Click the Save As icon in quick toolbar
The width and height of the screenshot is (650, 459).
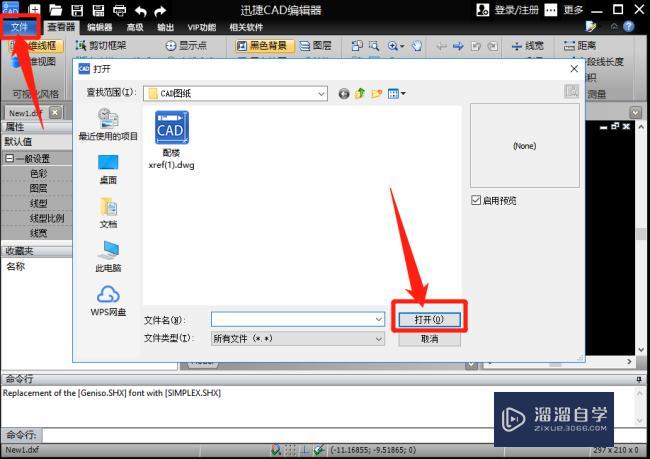point(98,10)
